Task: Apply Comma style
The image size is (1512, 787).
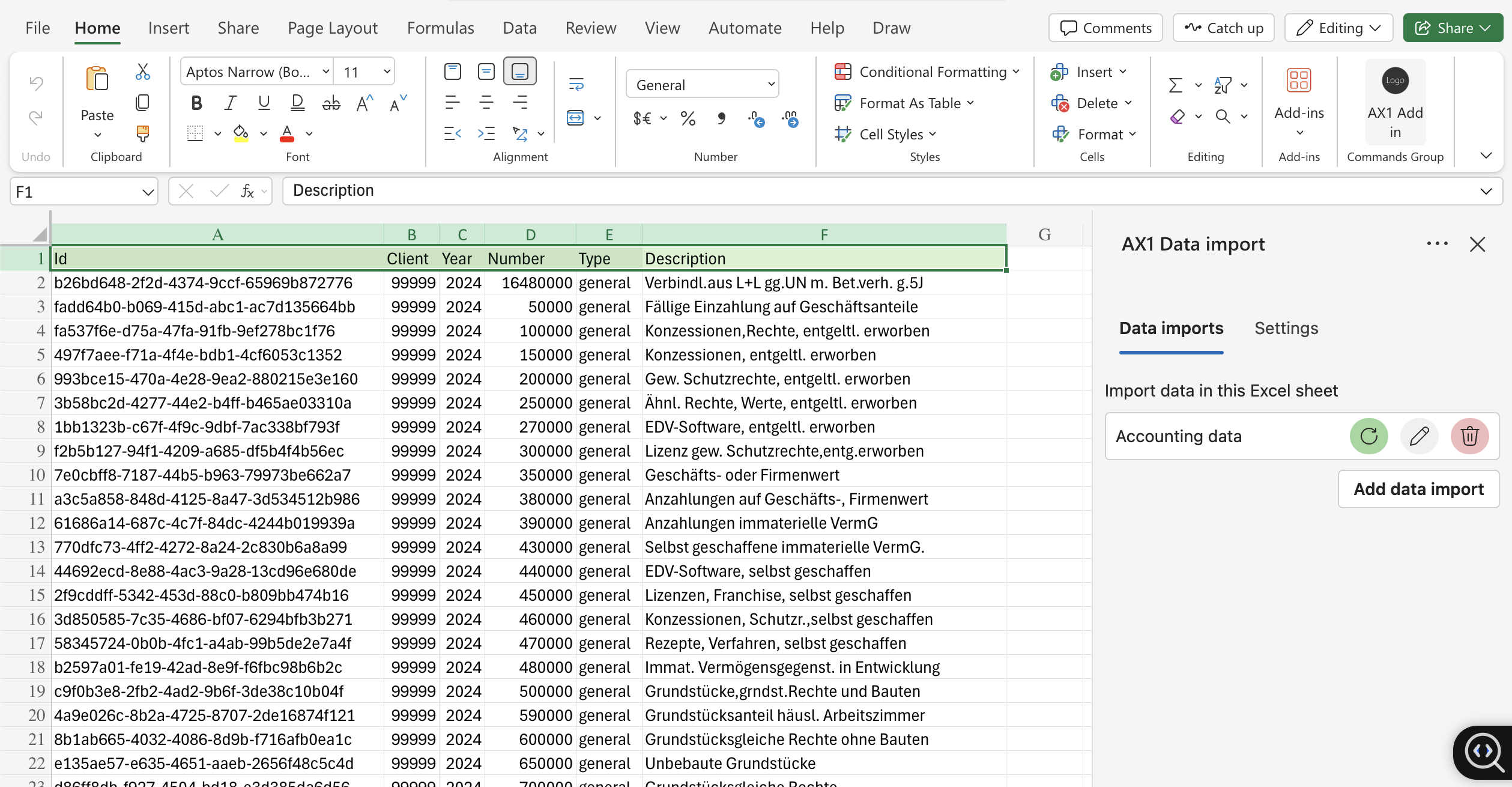Action: click(x=722, y=118)
